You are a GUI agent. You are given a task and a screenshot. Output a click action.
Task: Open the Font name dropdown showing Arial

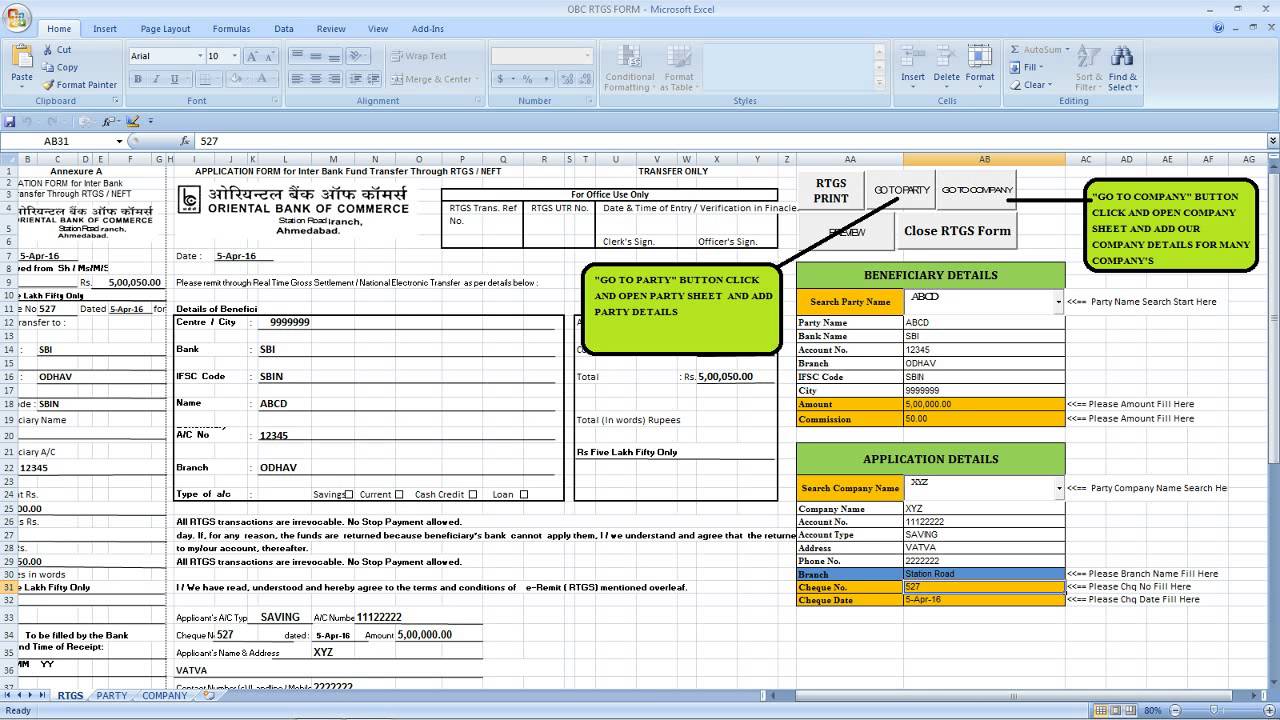200,56
